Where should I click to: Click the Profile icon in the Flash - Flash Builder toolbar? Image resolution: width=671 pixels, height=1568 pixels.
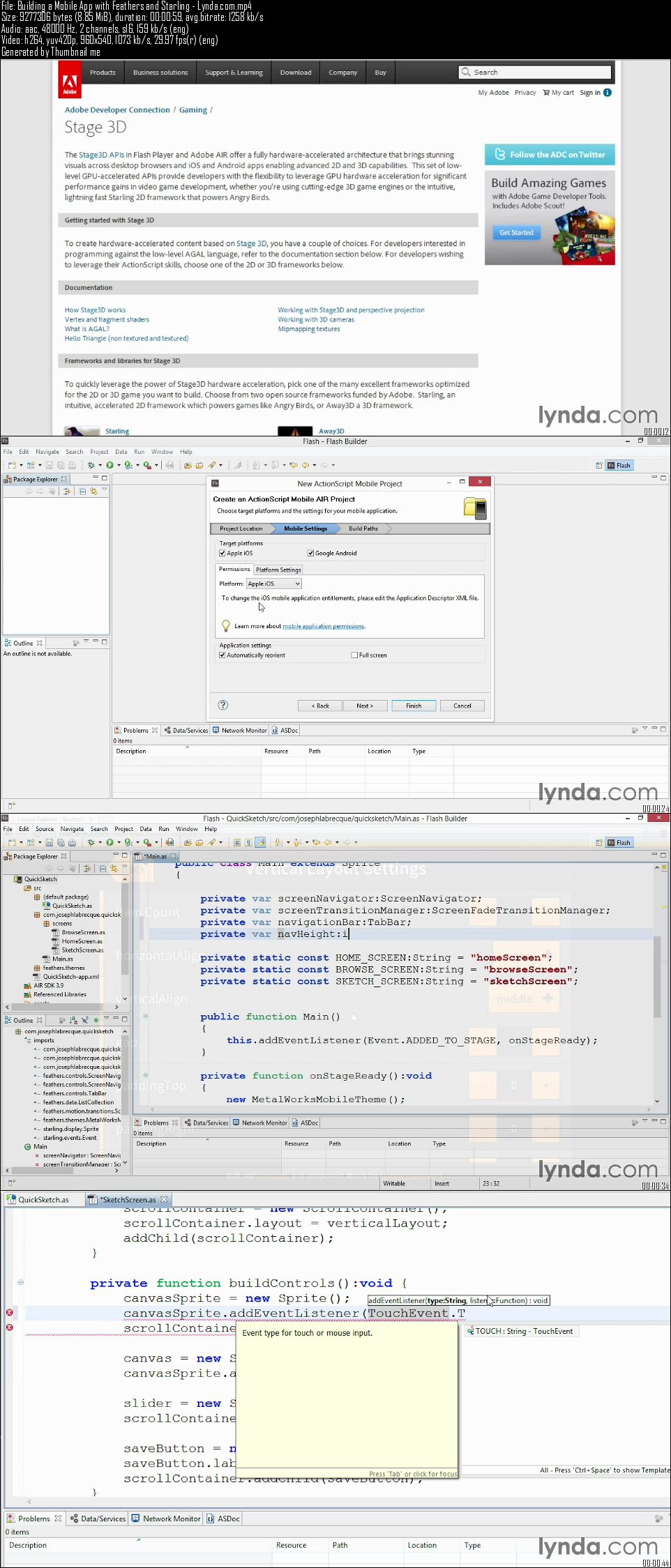(x=128, y=465)
